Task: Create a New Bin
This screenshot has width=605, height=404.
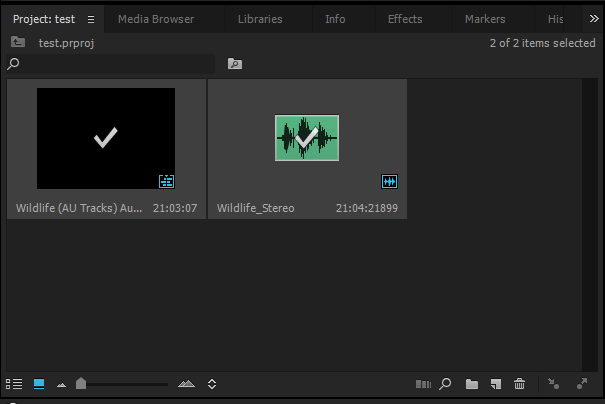Action: coord(471,383)
